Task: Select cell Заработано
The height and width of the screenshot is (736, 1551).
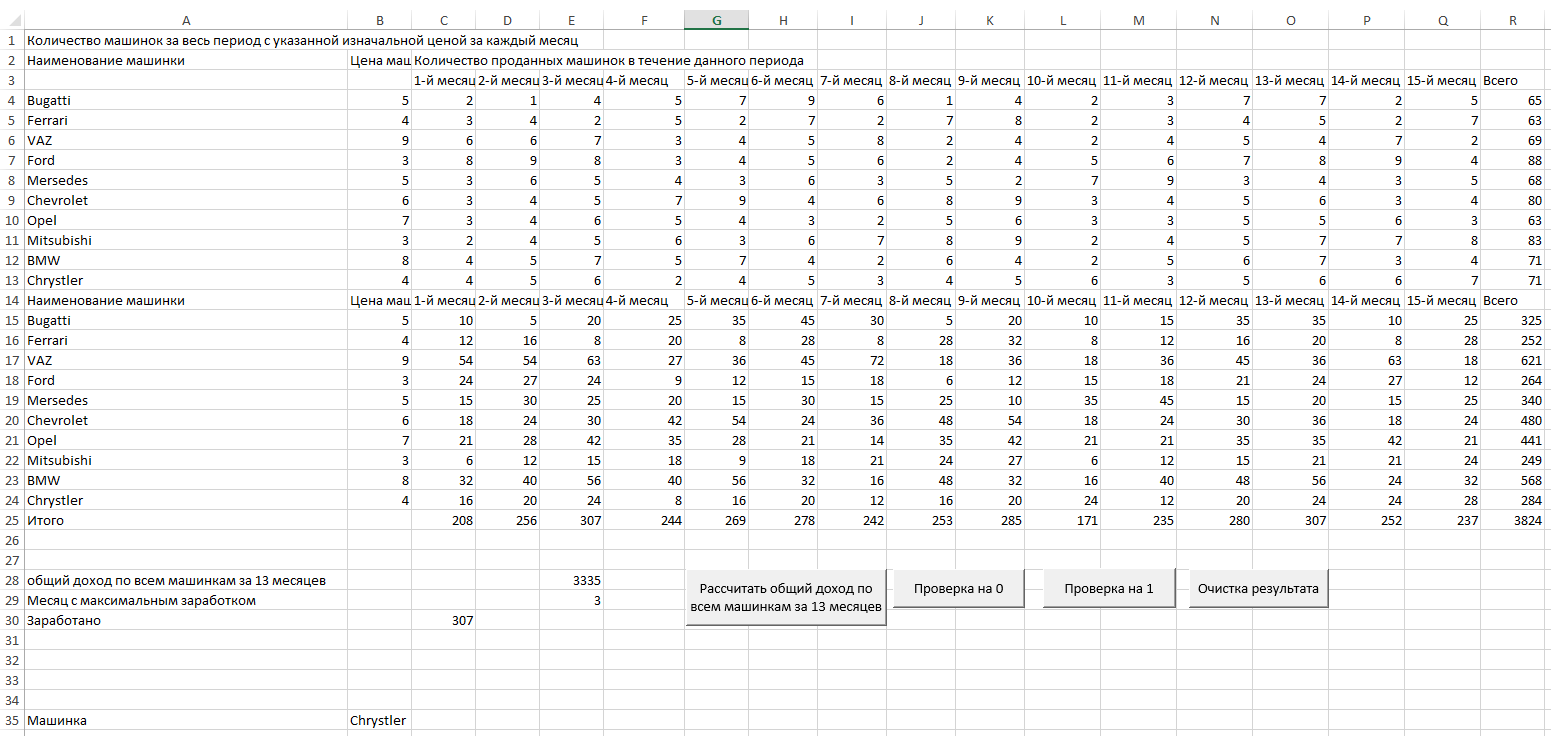Action: click(x=186, y=620)
